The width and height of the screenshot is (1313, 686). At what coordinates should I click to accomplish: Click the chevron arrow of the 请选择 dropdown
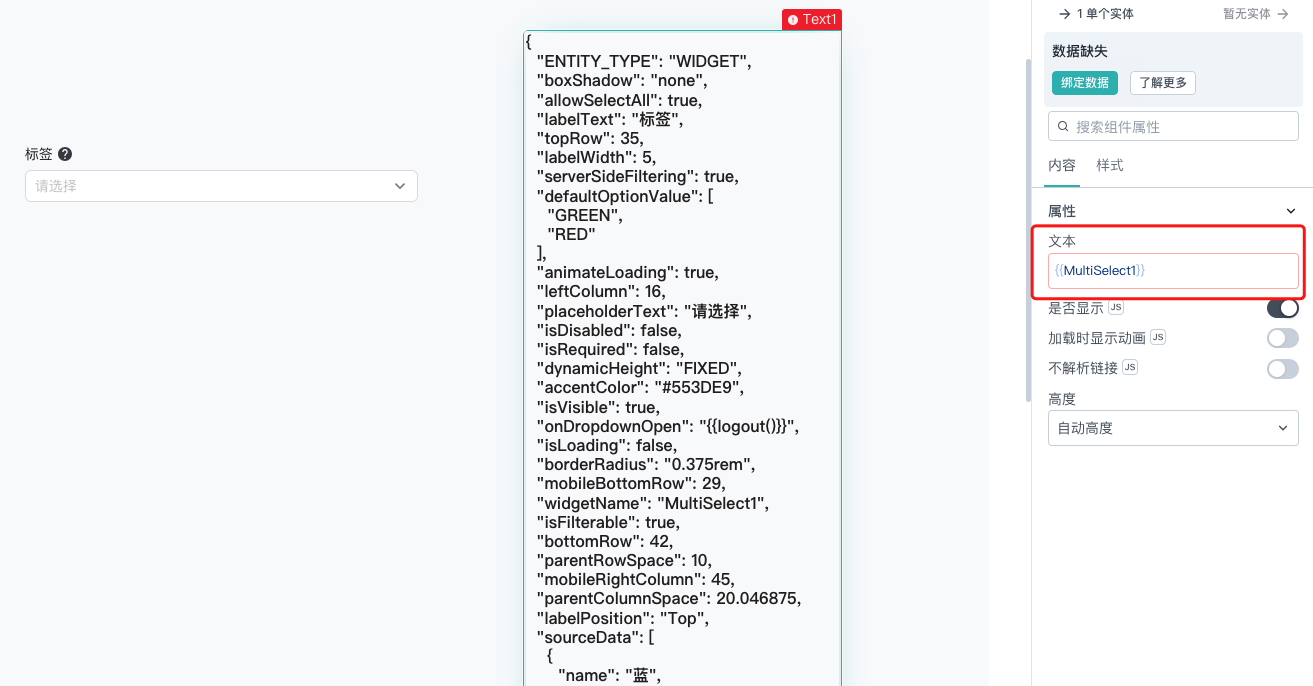coord(400,186)
